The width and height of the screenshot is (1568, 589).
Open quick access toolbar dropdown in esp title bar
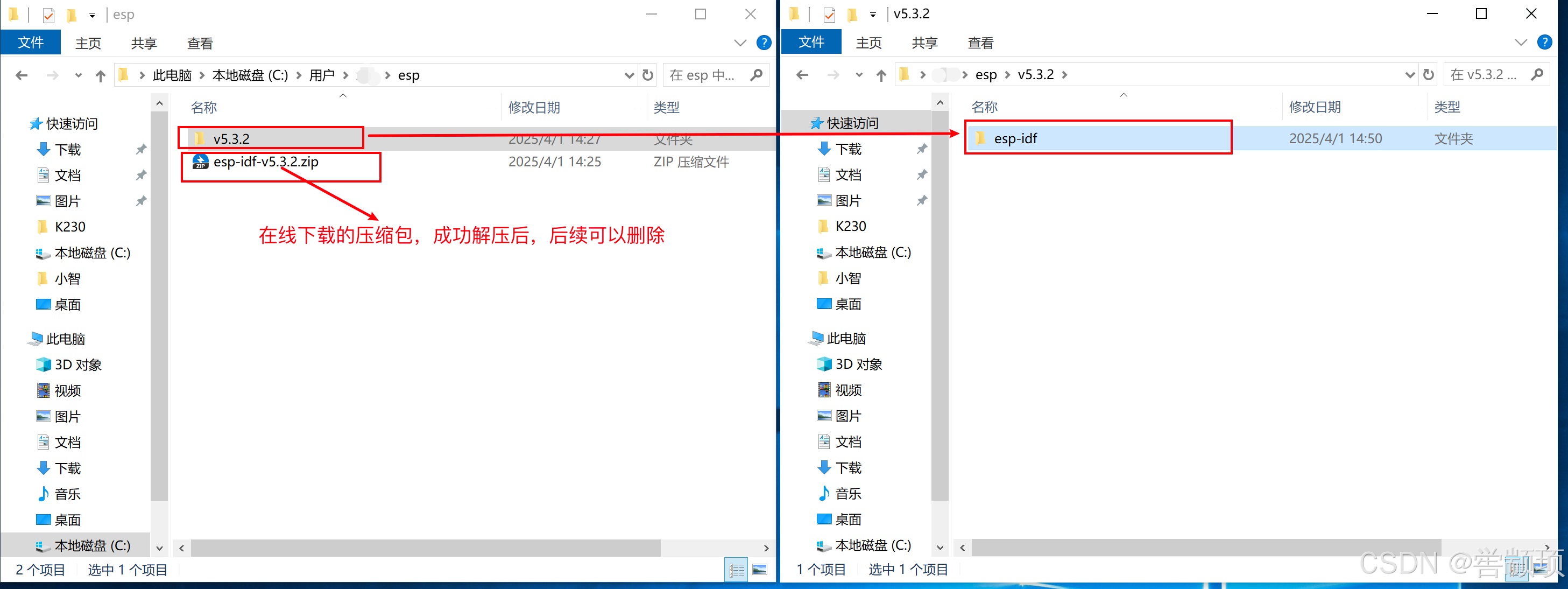pos(92,15)
